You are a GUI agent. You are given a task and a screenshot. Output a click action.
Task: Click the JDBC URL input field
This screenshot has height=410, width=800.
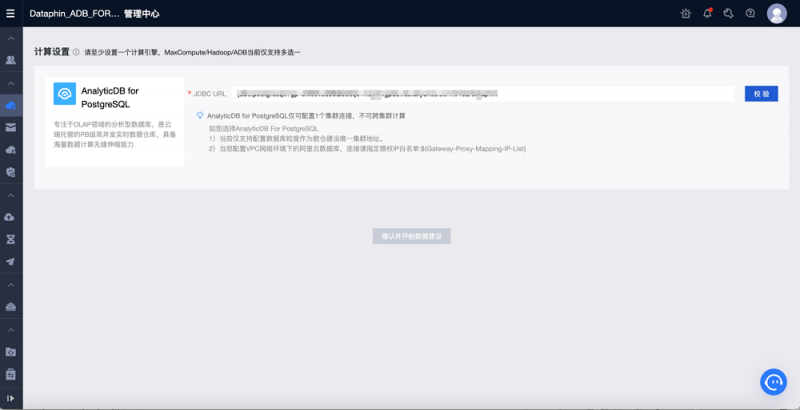[x=485, y=93]
